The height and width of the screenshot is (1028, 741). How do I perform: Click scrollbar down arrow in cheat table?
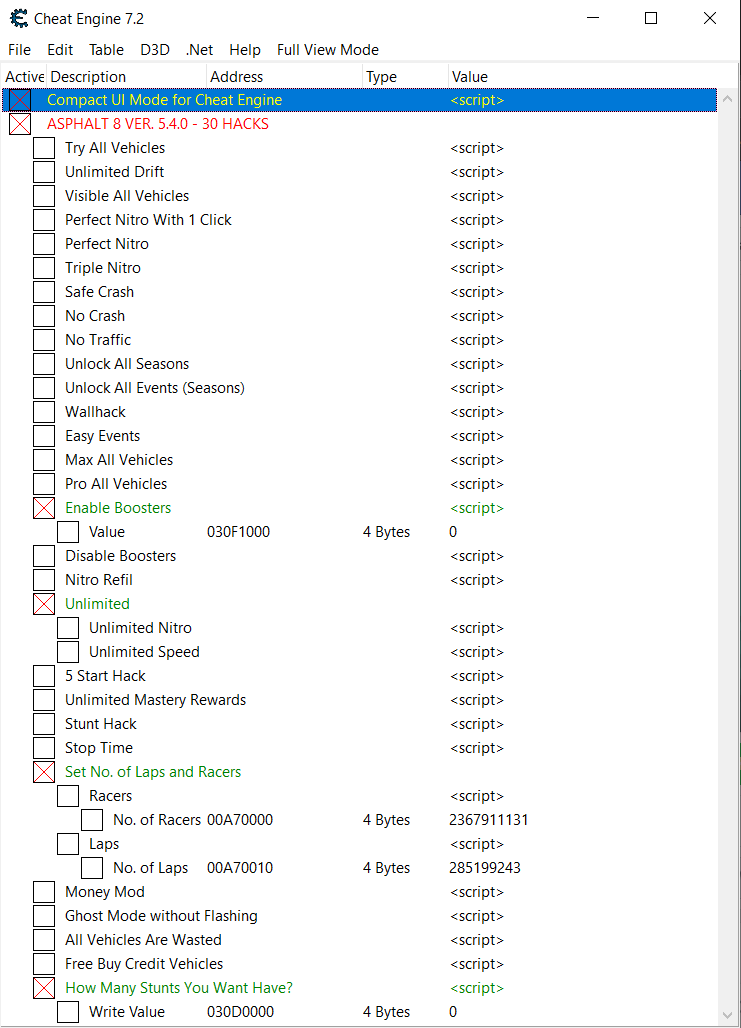(x=727, y=1016)
